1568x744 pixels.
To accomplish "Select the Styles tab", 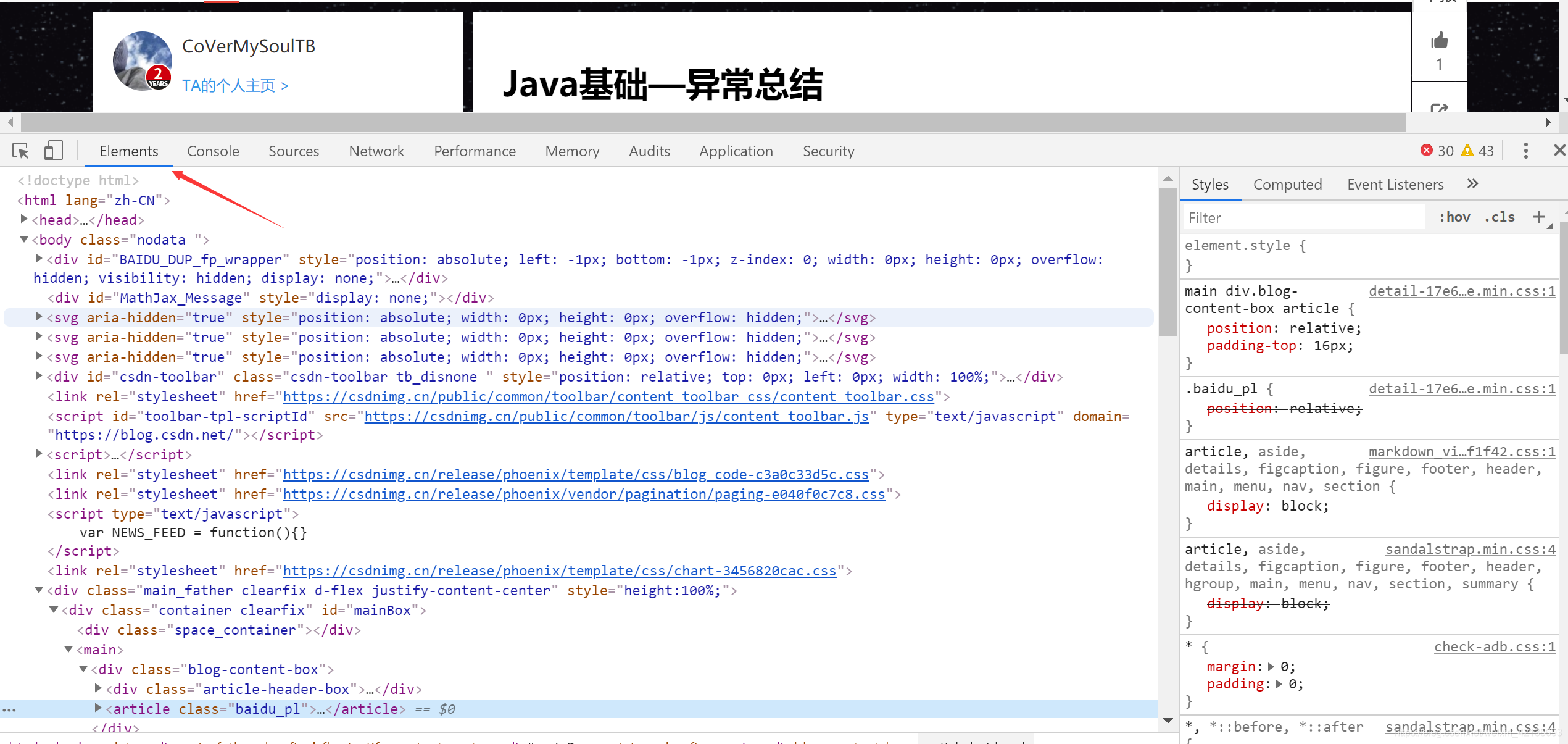I will (x=1209, y=185).
